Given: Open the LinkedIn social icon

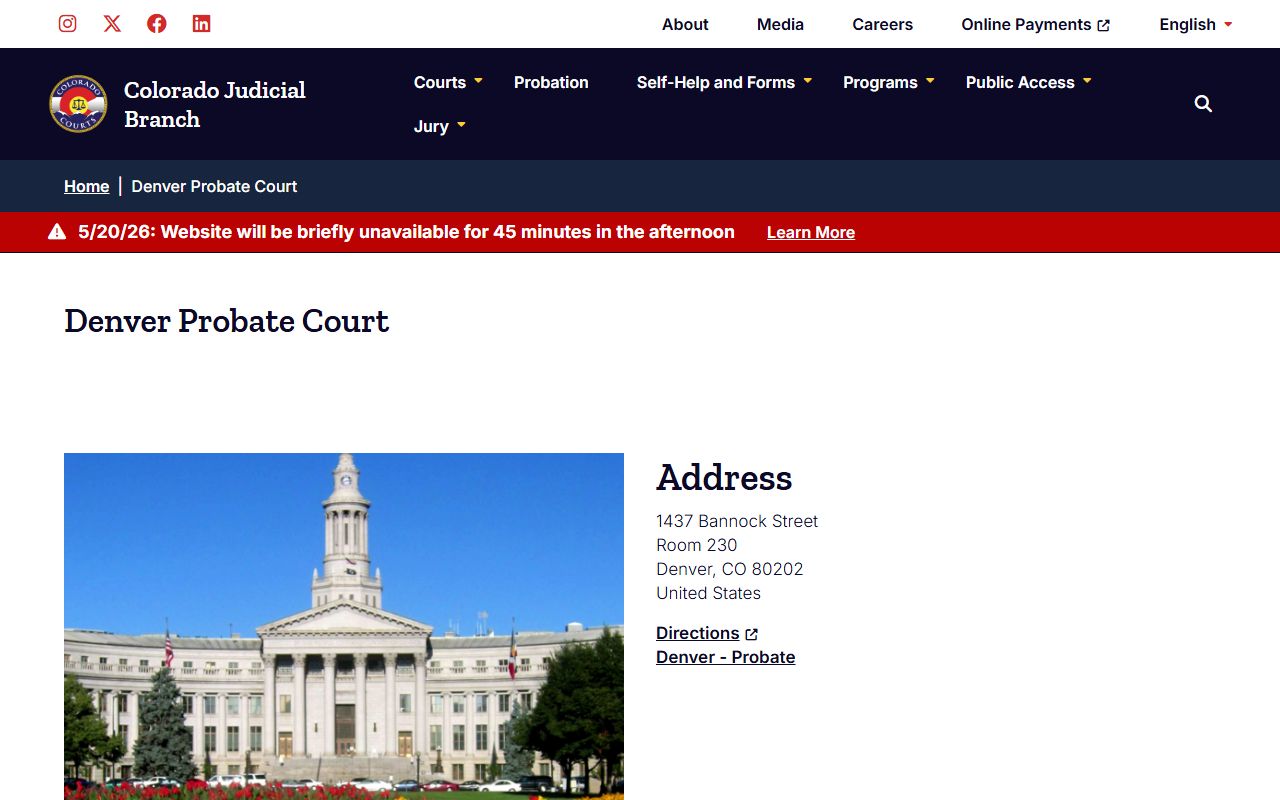Looking at the screenshot, I should tap(201, 24).
